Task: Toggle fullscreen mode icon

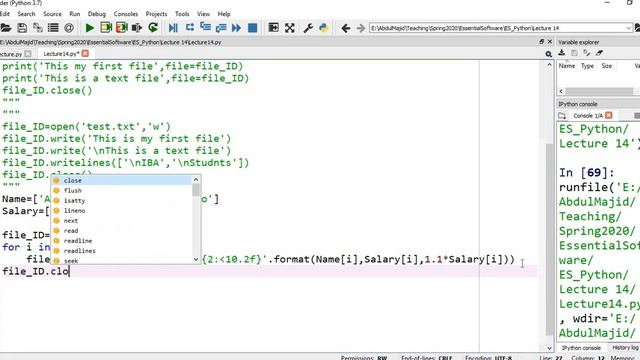Action: [290, 28]
